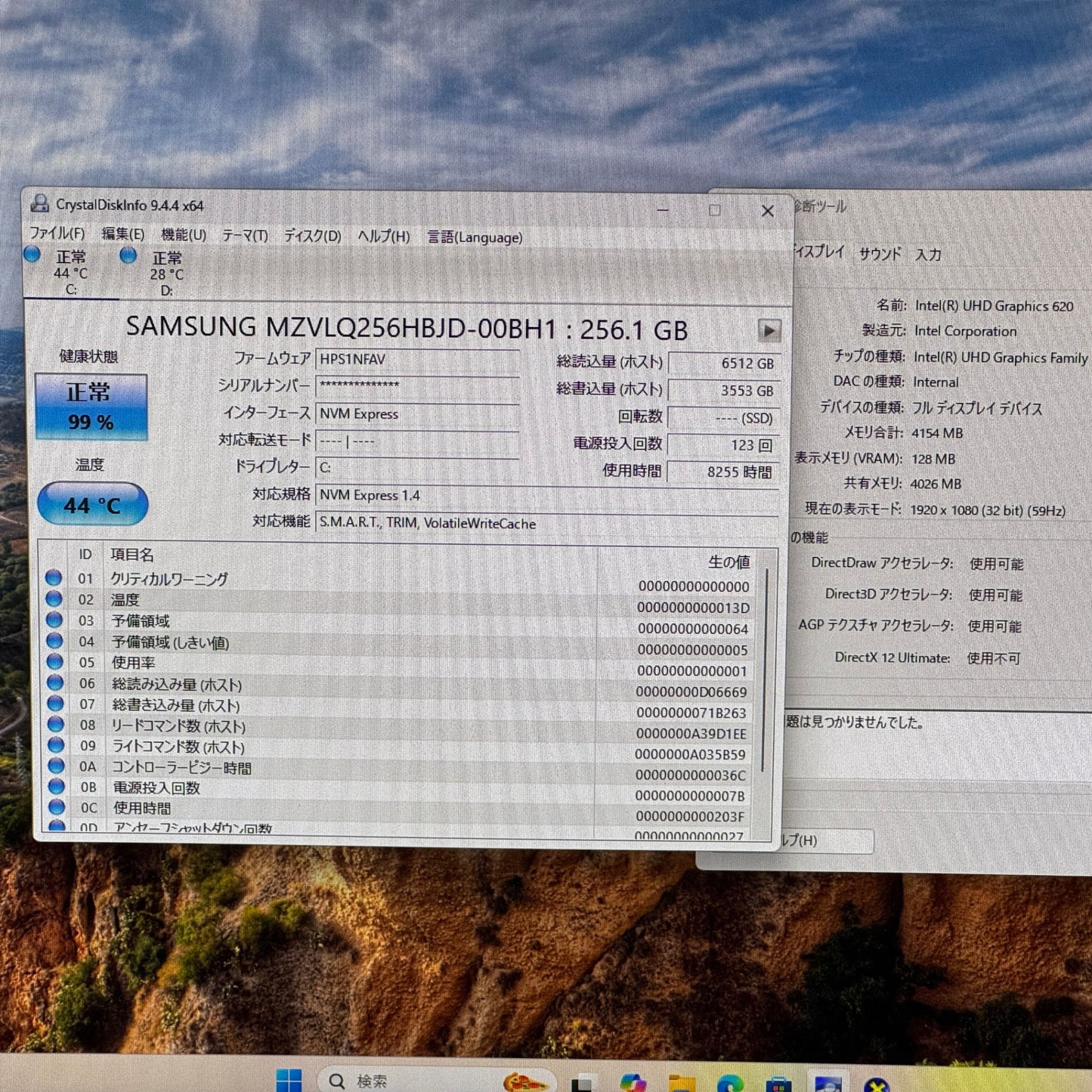Click the firmware field HPS1NFAV
This screenshot has width=1092, height=1092.
pos(417,360)
